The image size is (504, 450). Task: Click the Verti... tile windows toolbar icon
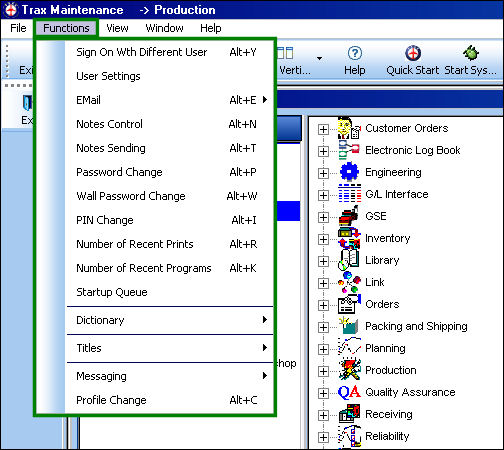click(286, 53)
